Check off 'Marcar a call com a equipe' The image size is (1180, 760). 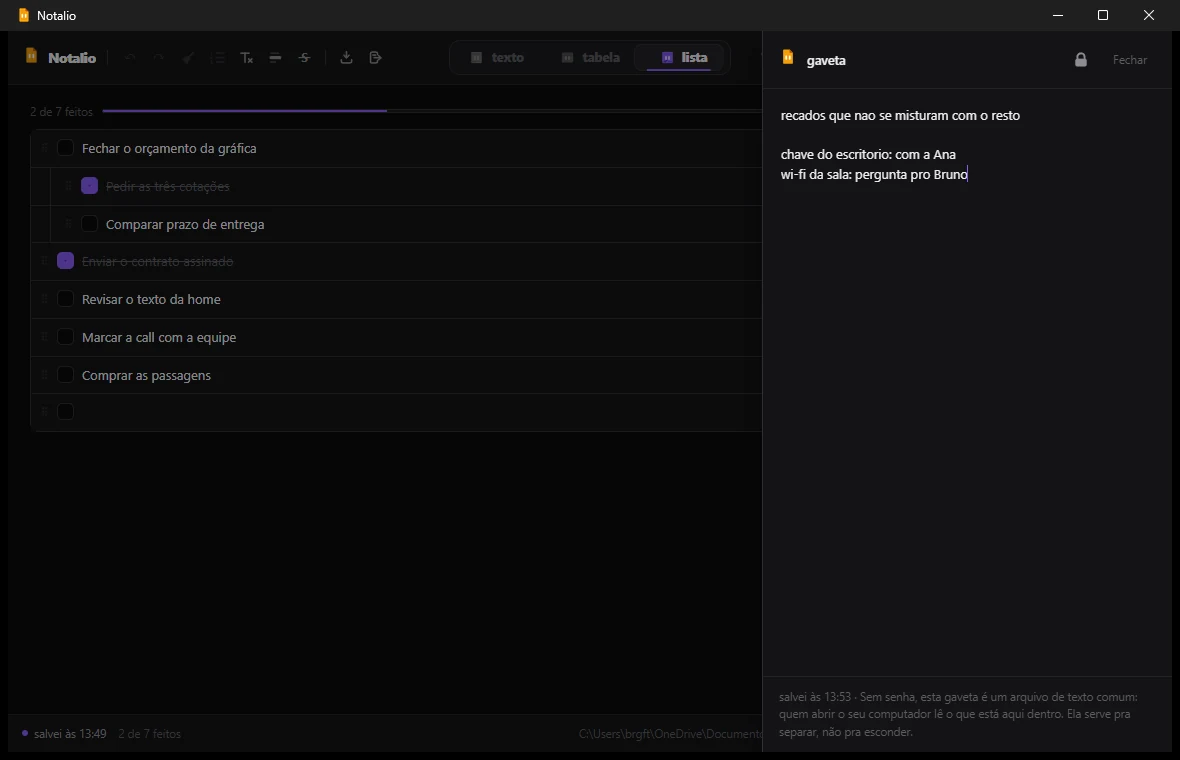[x=65, y=337]
